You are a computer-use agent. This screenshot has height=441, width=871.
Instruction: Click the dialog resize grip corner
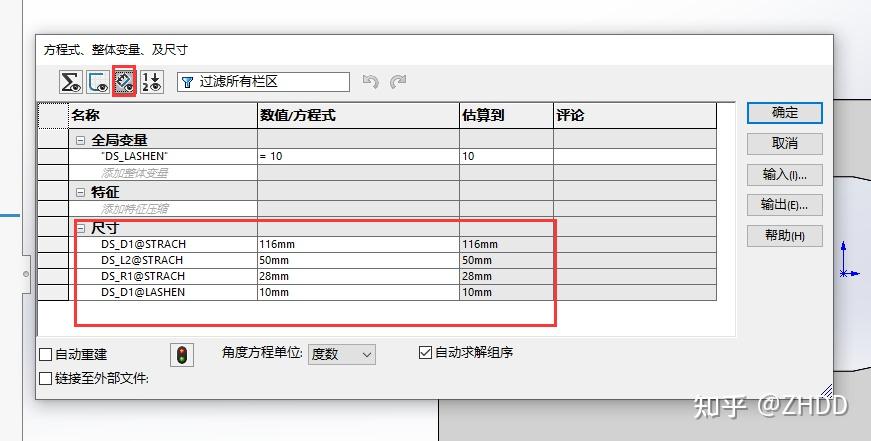pyautogui.click(x=827, y=391)
